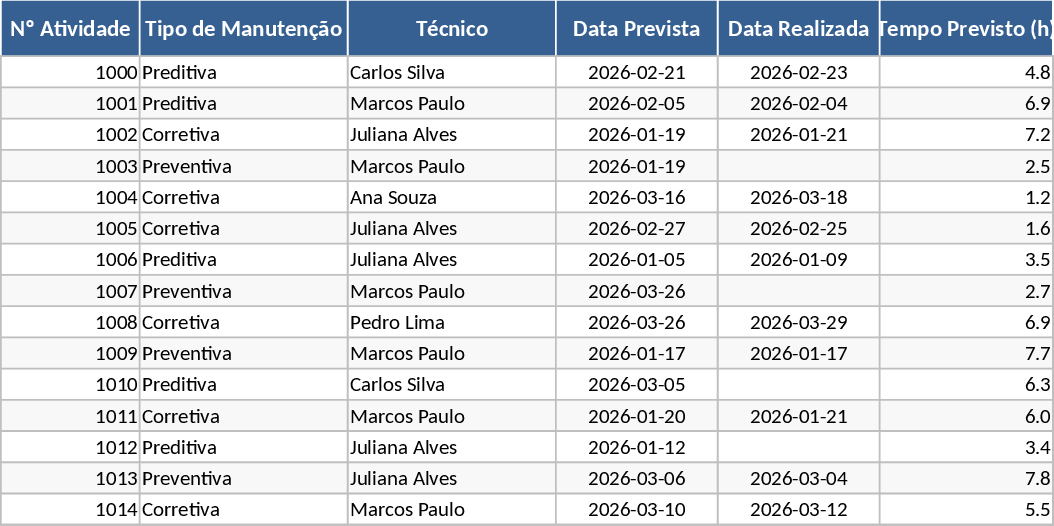Click the realized date 2026-03-29 cell
Screen dimensions: 1054x526
pos(798,323)
